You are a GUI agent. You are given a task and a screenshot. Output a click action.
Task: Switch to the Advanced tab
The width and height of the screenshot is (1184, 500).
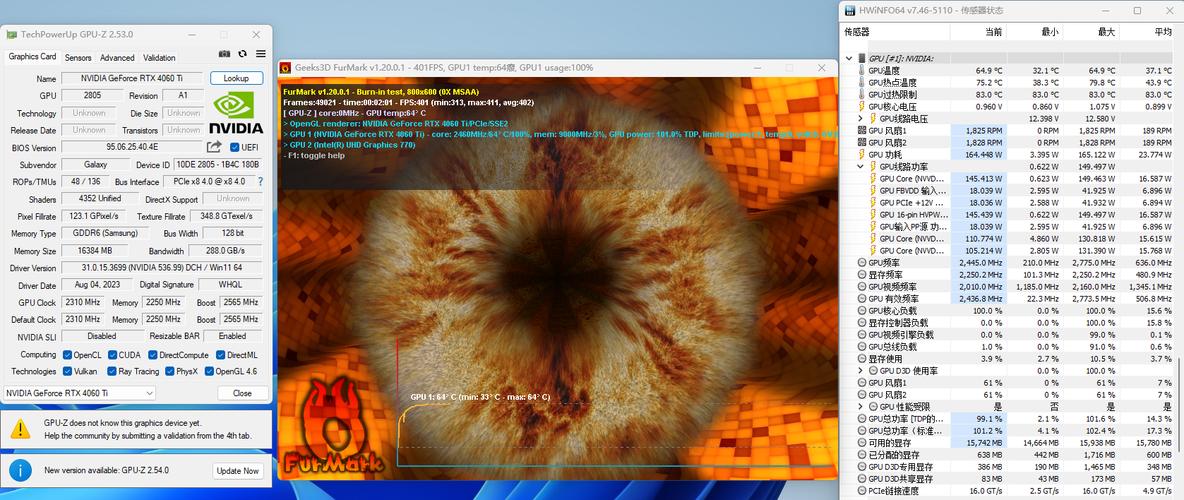pyautogui.click(x=117, y=57)
